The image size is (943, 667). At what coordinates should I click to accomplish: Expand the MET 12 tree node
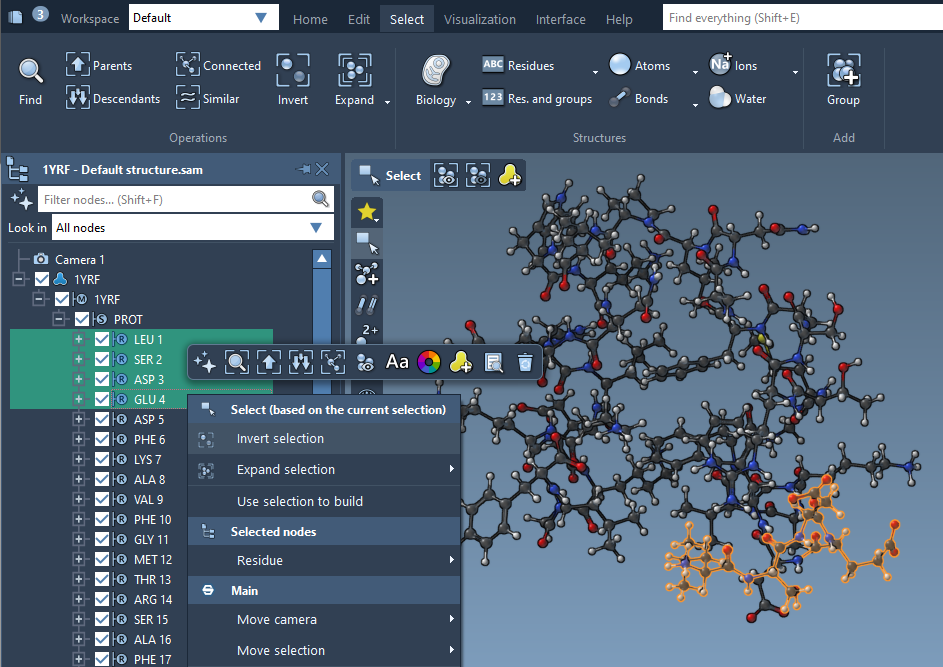79,559
